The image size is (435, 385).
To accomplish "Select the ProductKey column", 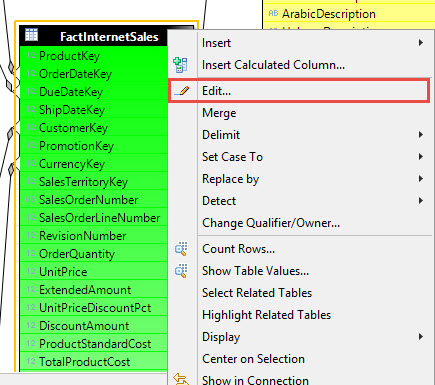I will [x=93, y=55].
